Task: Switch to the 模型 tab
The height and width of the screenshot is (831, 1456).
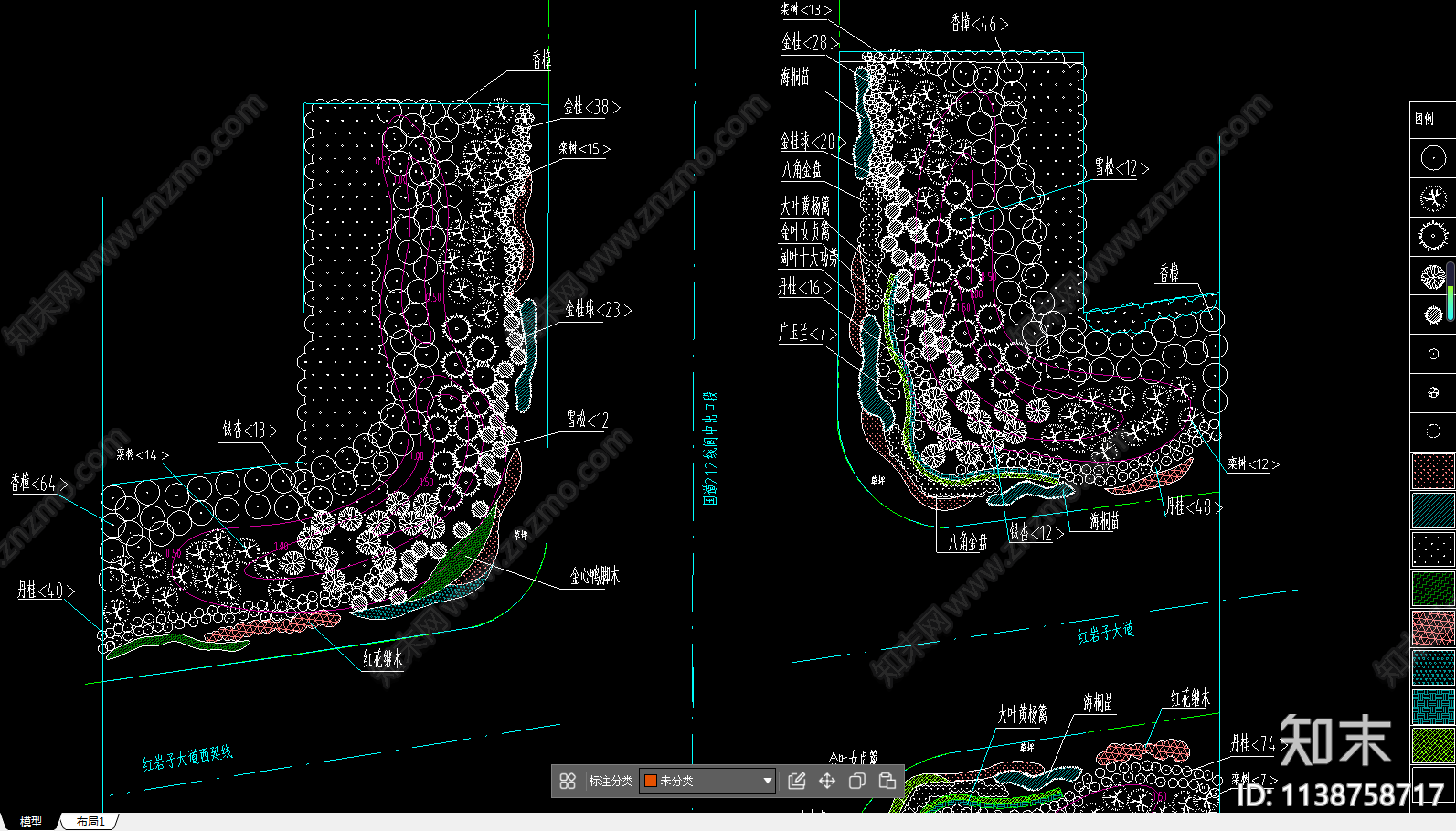Action: click(x=31, y=822)
